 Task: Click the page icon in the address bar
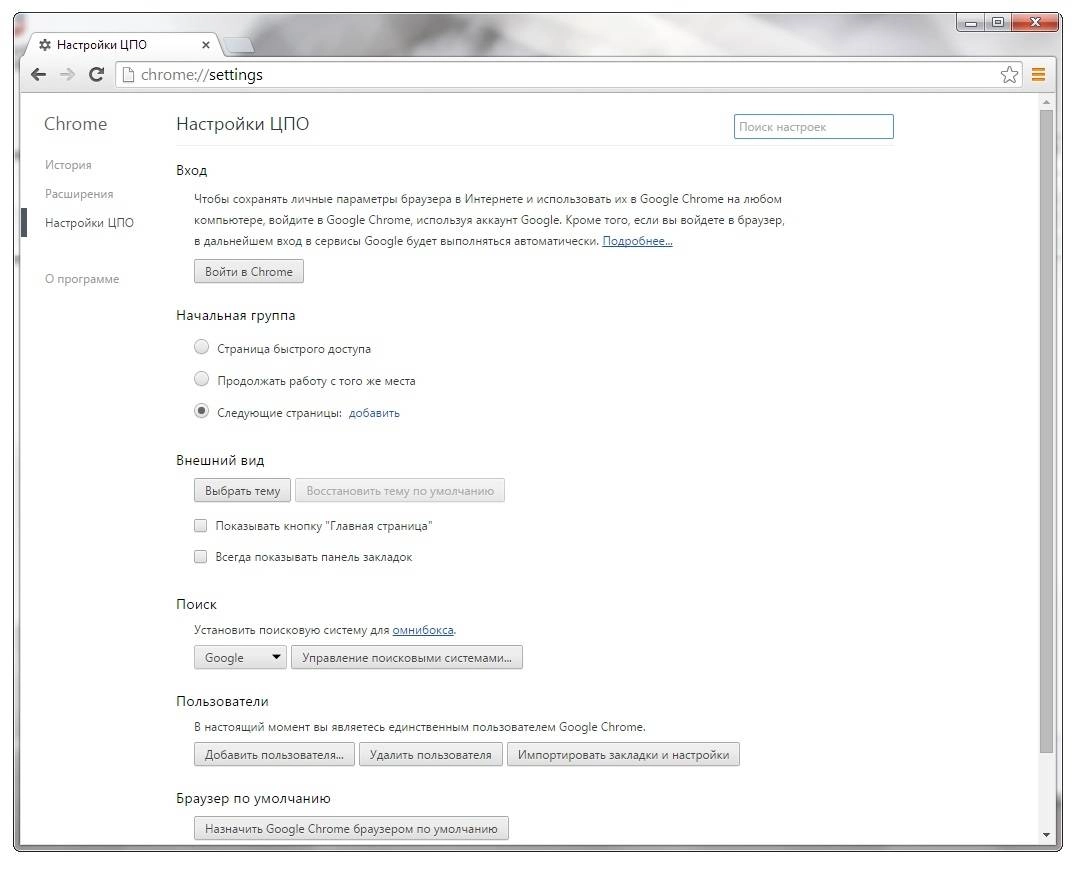pos(128,74)
